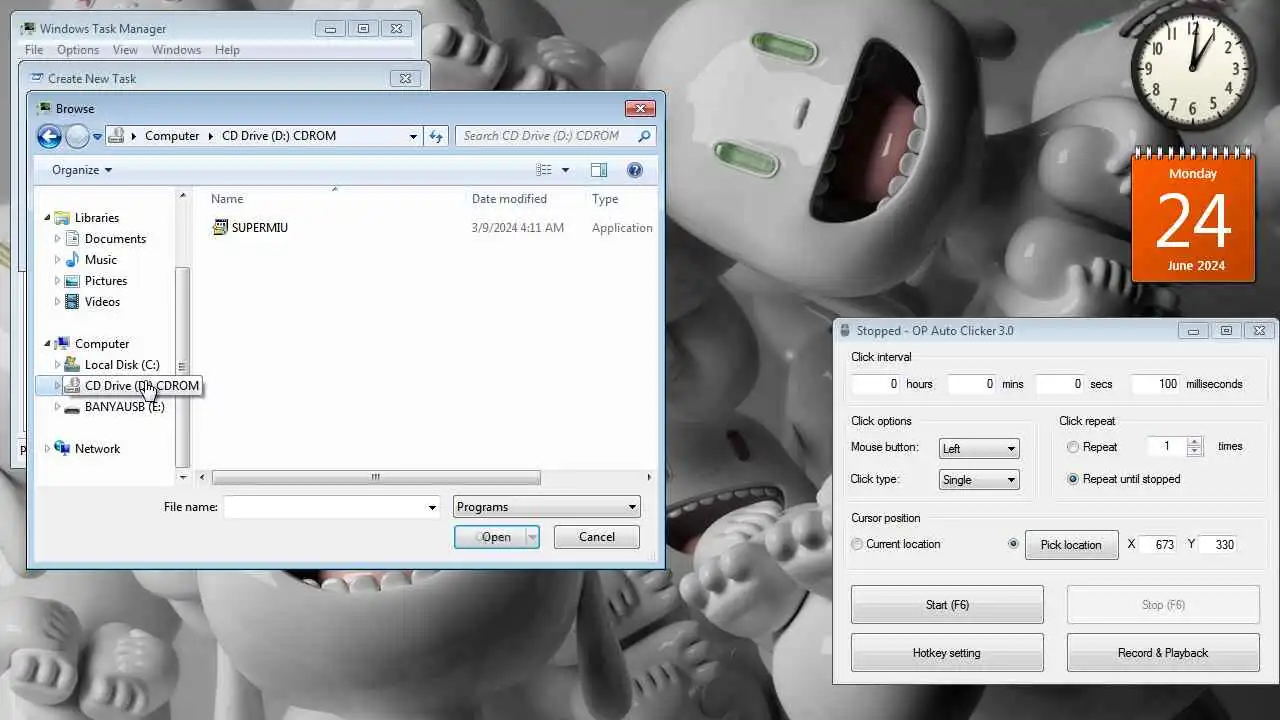Click the X coordinate field showing 673
1280x720 pixels.
coord(1158,545)
